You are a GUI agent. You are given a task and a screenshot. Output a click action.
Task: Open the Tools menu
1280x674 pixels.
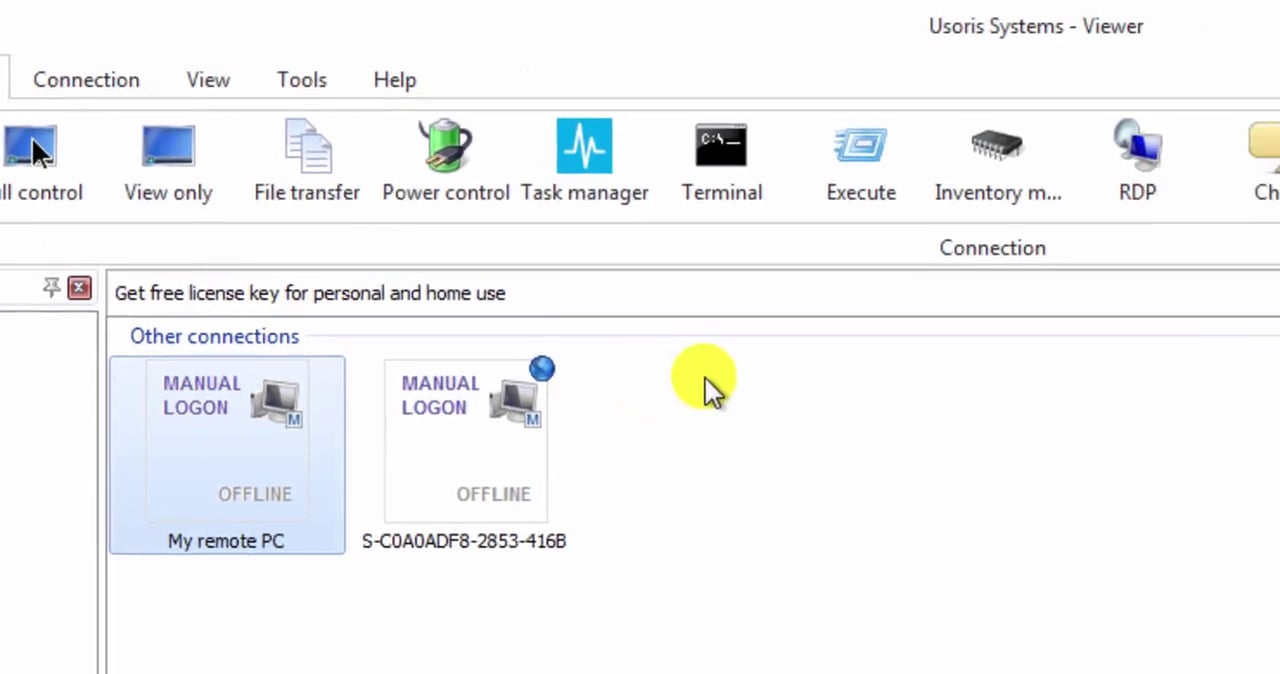pyautogui.click(x=302, y=80)
